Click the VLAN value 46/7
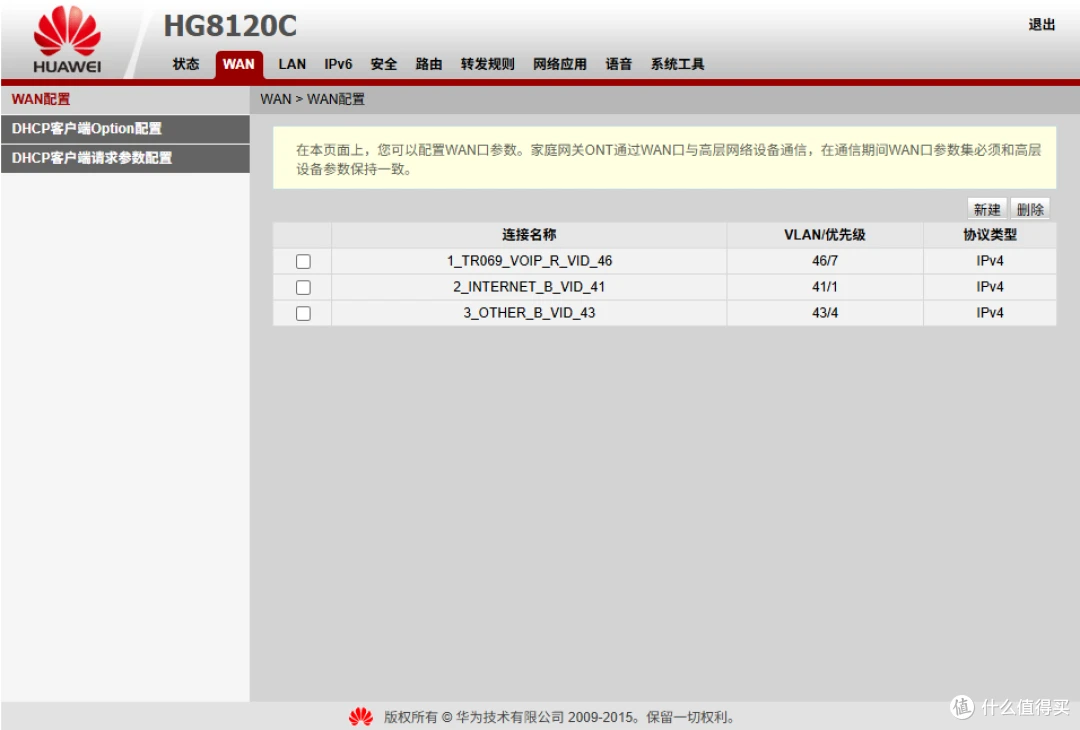The width and height of the screenshot is (1080, 730). pyautogui.click(x=824, y=261)
